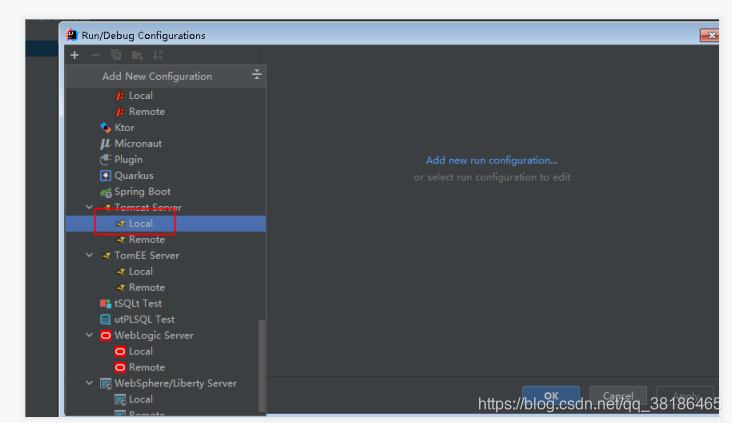
Task: Click the OK button
Action: pyautogui.click(x=551, y=395)
